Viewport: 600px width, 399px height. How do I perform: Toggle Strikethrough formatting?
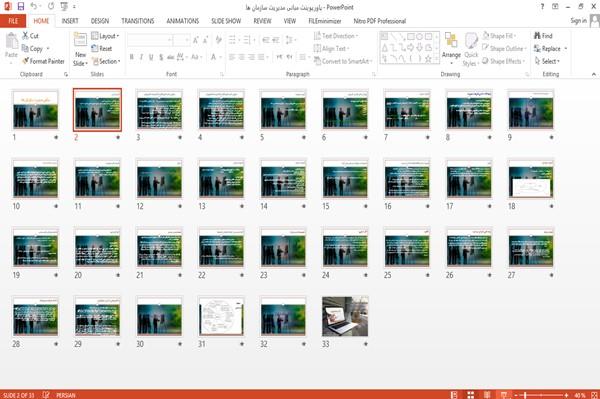[170, 57]
